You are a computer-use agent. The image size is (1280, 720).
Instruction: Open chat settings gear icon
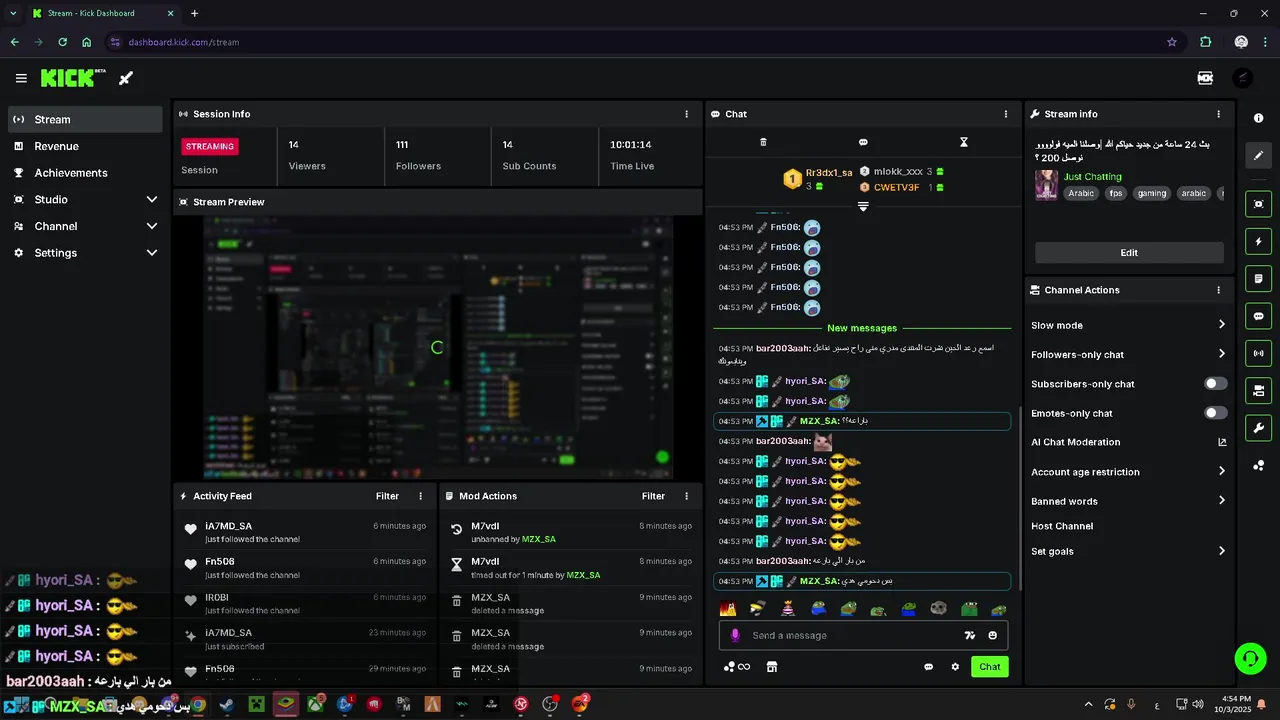coord(955,667)
